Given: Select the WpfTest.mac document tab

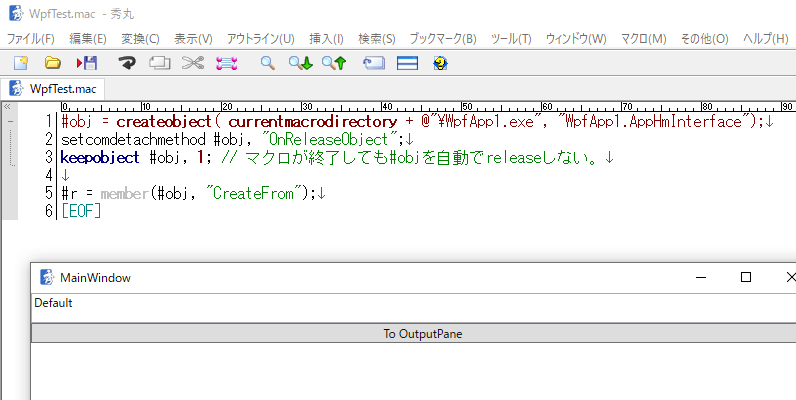Looking at the screenshot, I should (x=53, y=88).
